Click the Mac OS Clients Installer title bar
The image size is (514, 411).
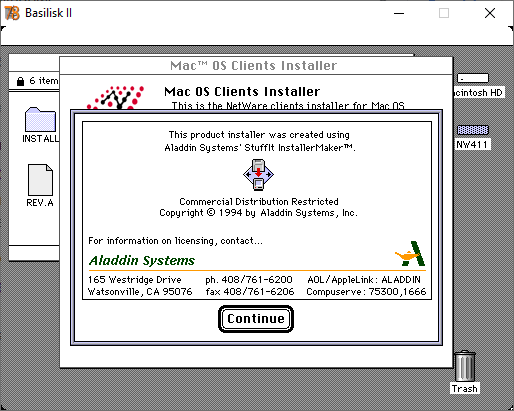pos(256,66)
